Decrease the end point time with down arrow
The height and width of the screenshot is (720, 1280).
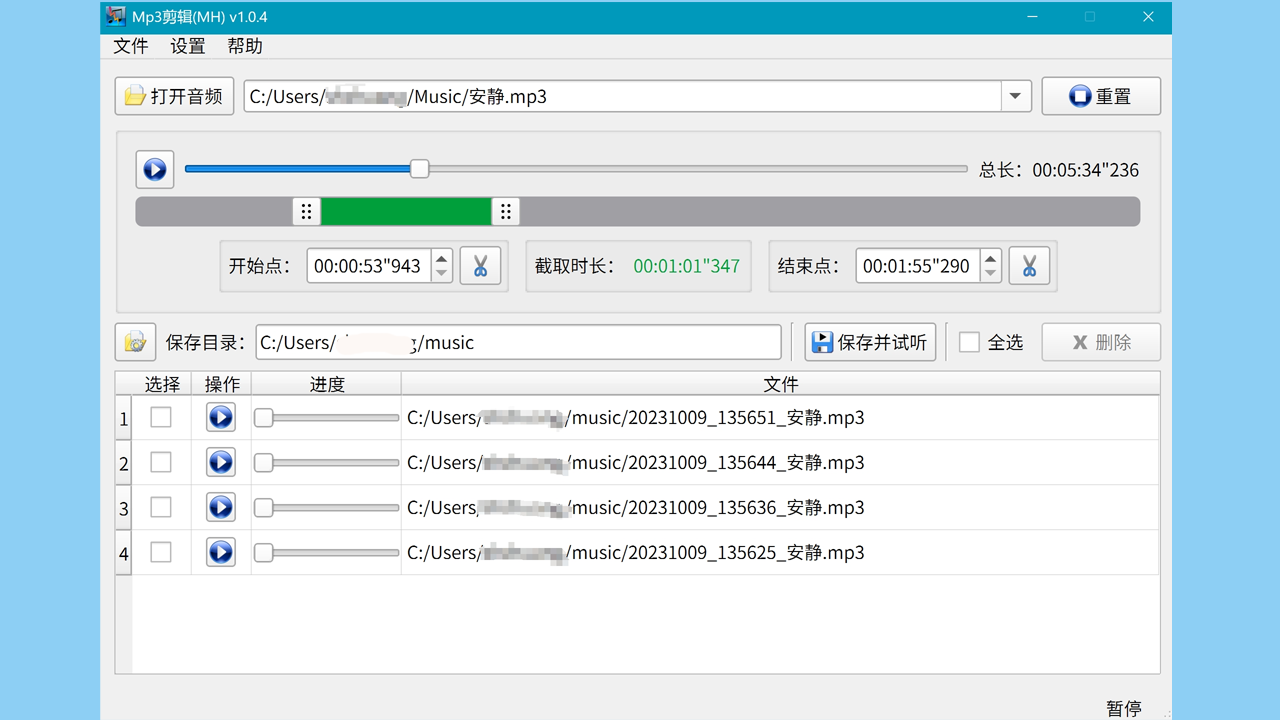[x=991, y=274]
